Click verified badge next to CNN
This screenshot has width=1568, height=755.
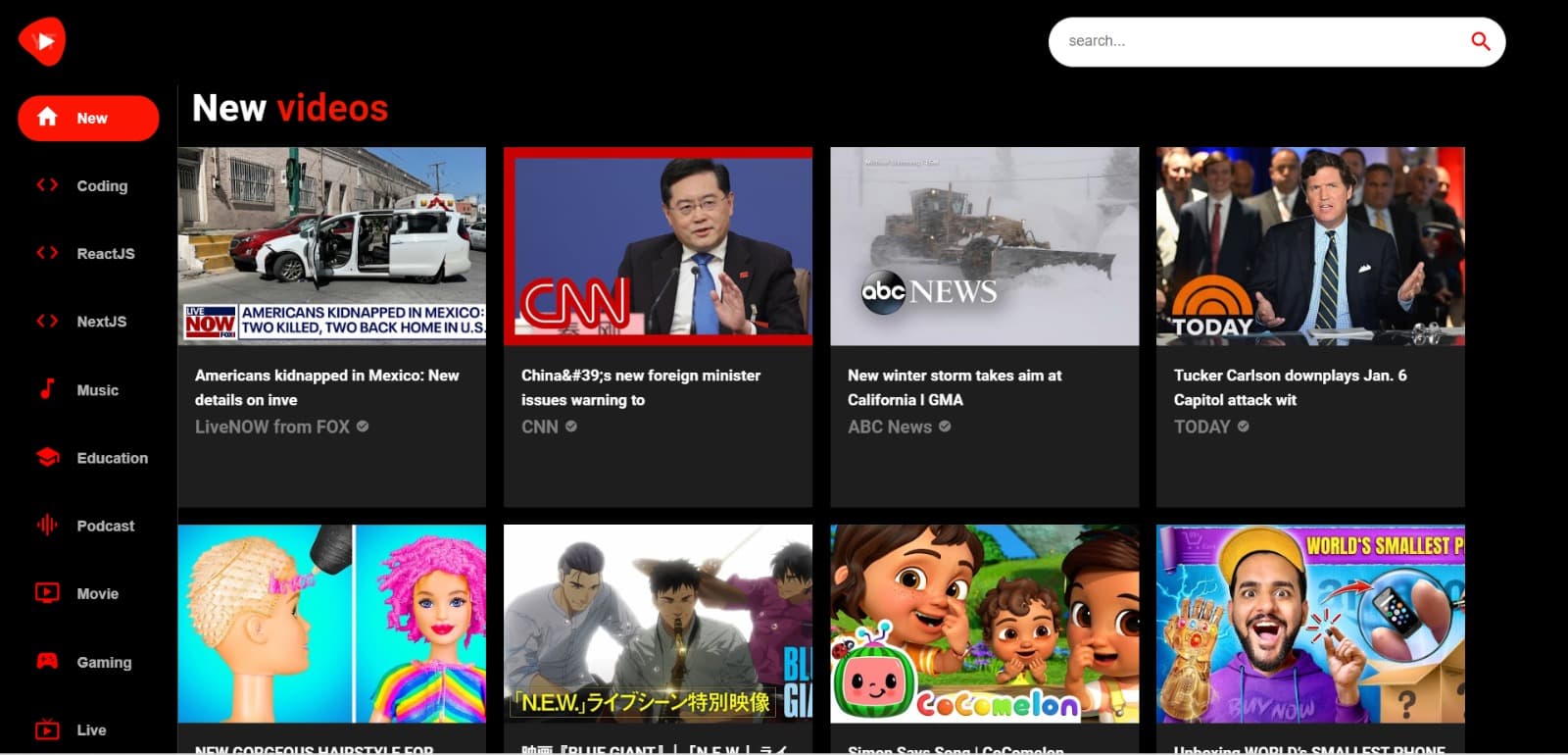coord(571,427)
